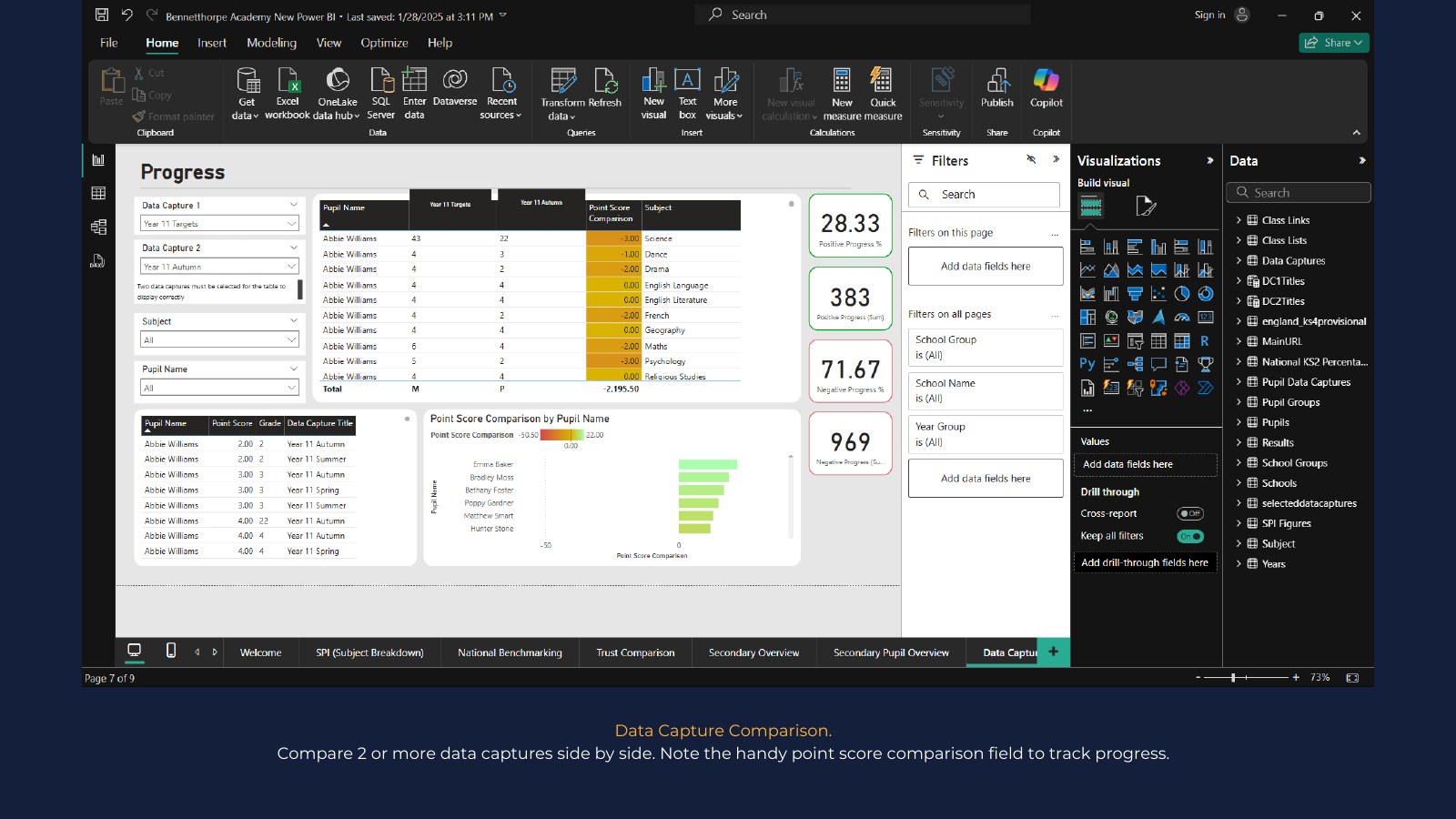This screenshot has height=819, width=1456.
Task: Import from Excel workbook
Action: (x=288, y=94)
